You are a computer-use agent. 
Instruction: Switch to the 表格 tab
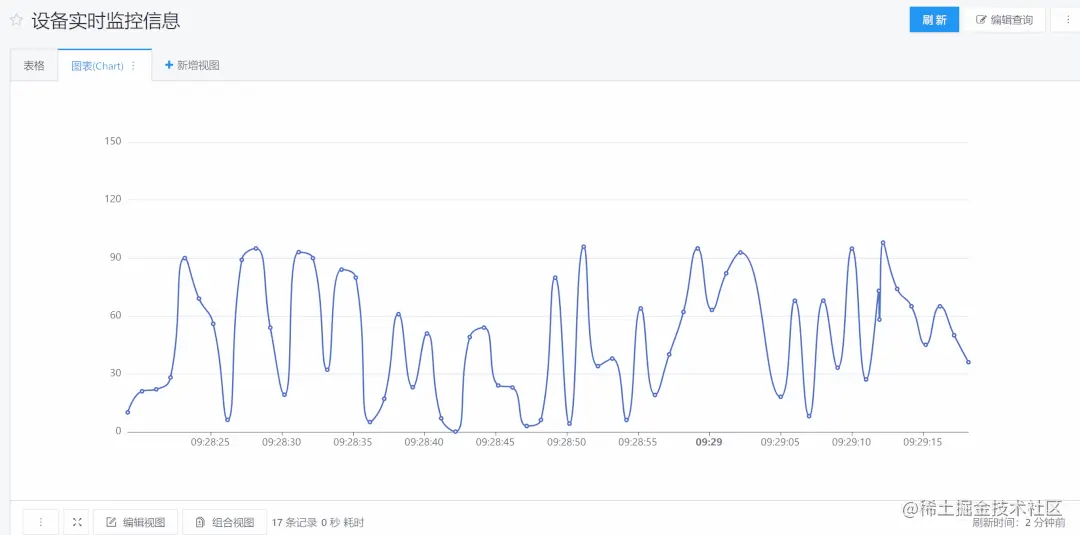[34, 65]
